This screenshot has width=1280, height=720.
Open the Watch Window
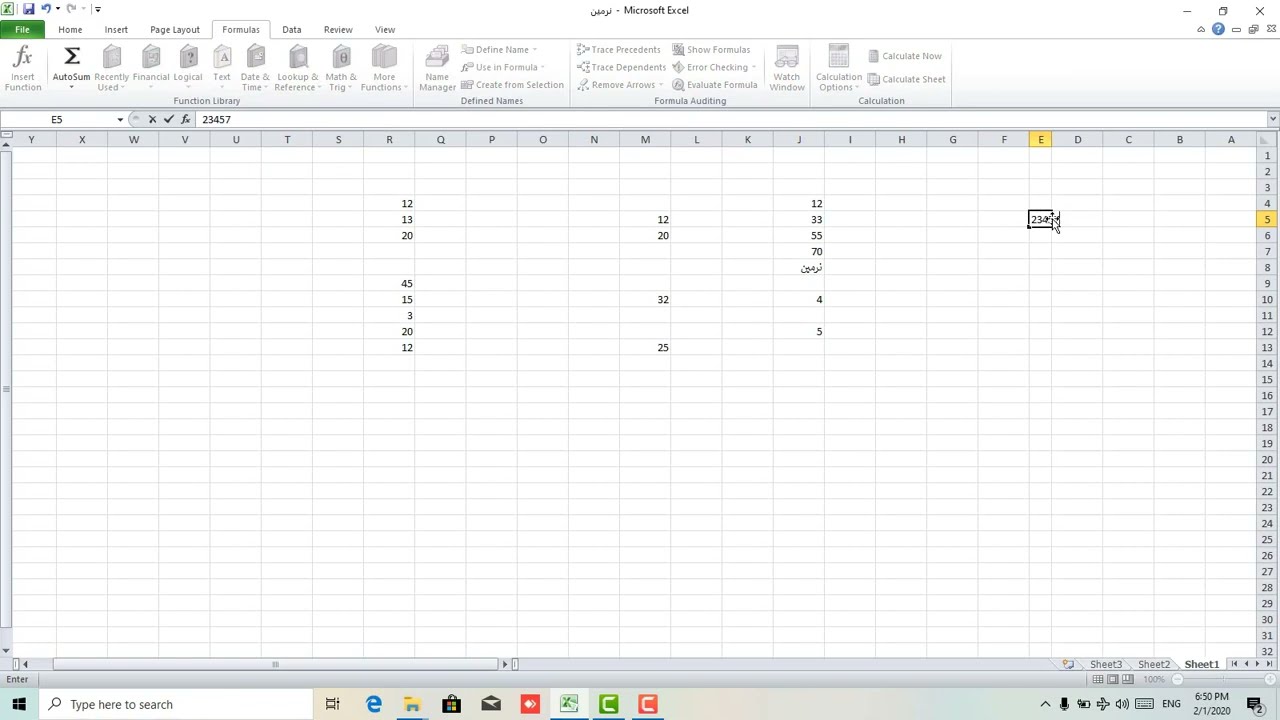(x=787, y=69)
